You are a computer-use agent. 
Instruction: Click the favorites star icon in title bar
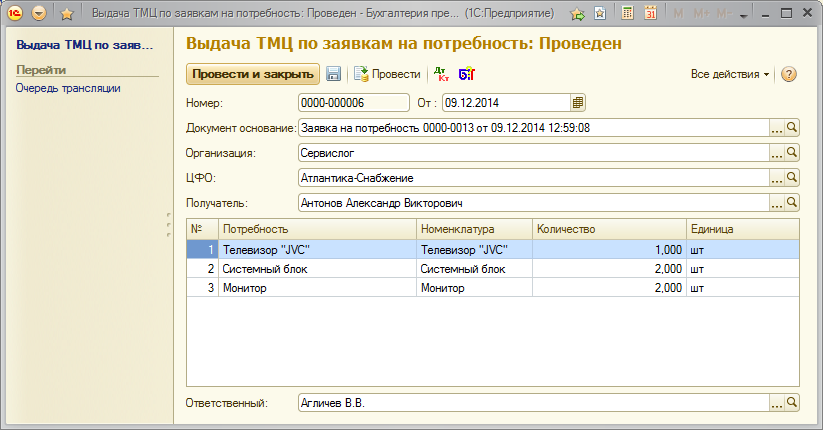(x=67, y=14)
